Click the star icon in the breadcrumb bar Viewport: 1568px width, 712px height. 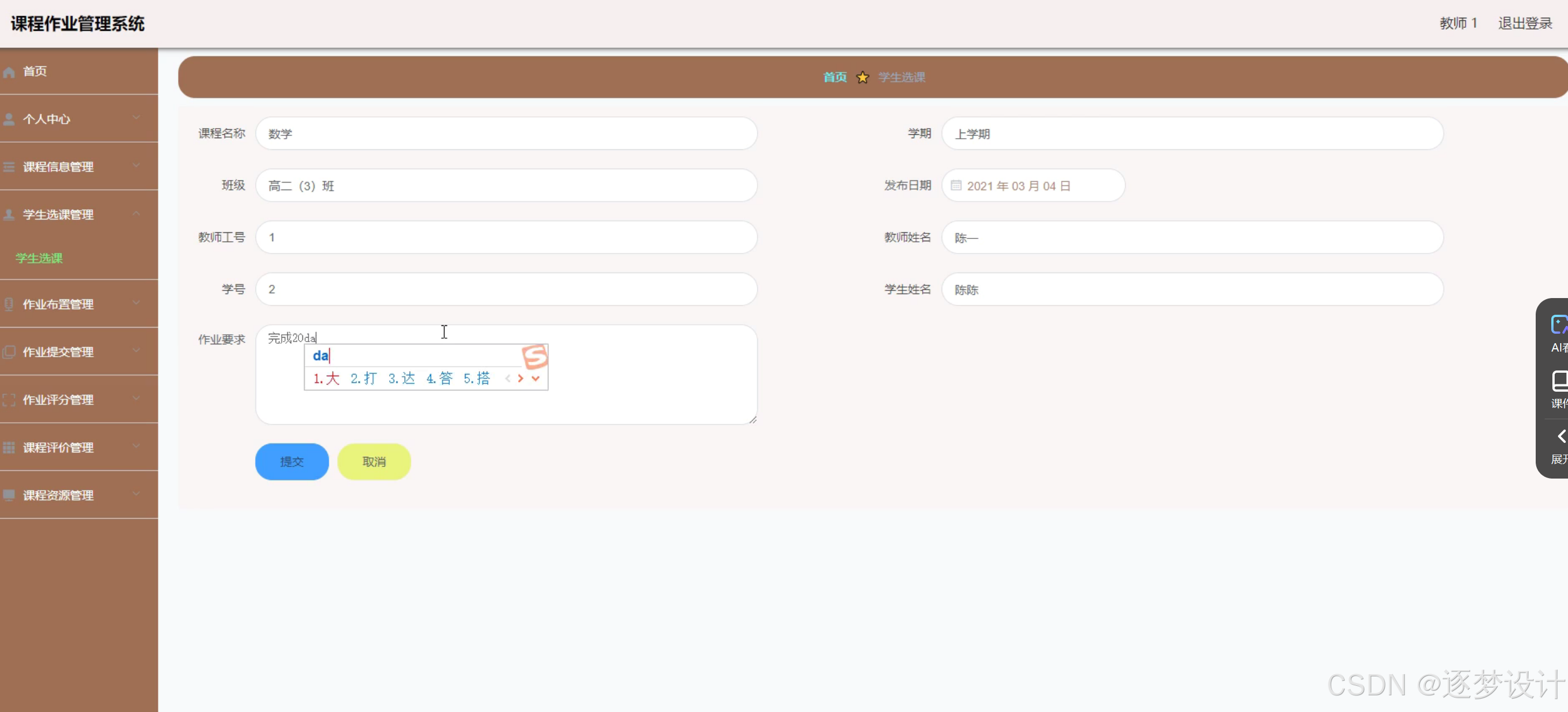point(862,77)
